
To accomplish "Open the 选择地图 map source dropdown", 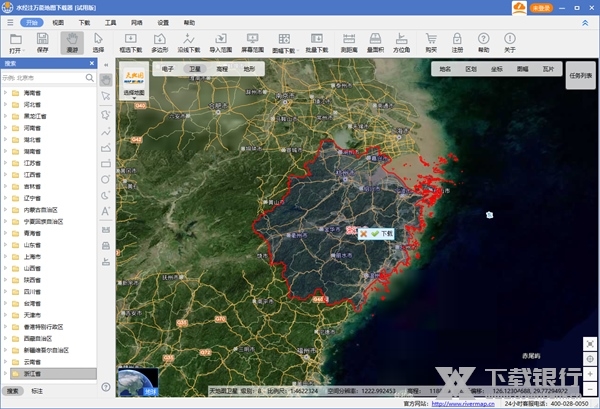I will tap(134, 79).
